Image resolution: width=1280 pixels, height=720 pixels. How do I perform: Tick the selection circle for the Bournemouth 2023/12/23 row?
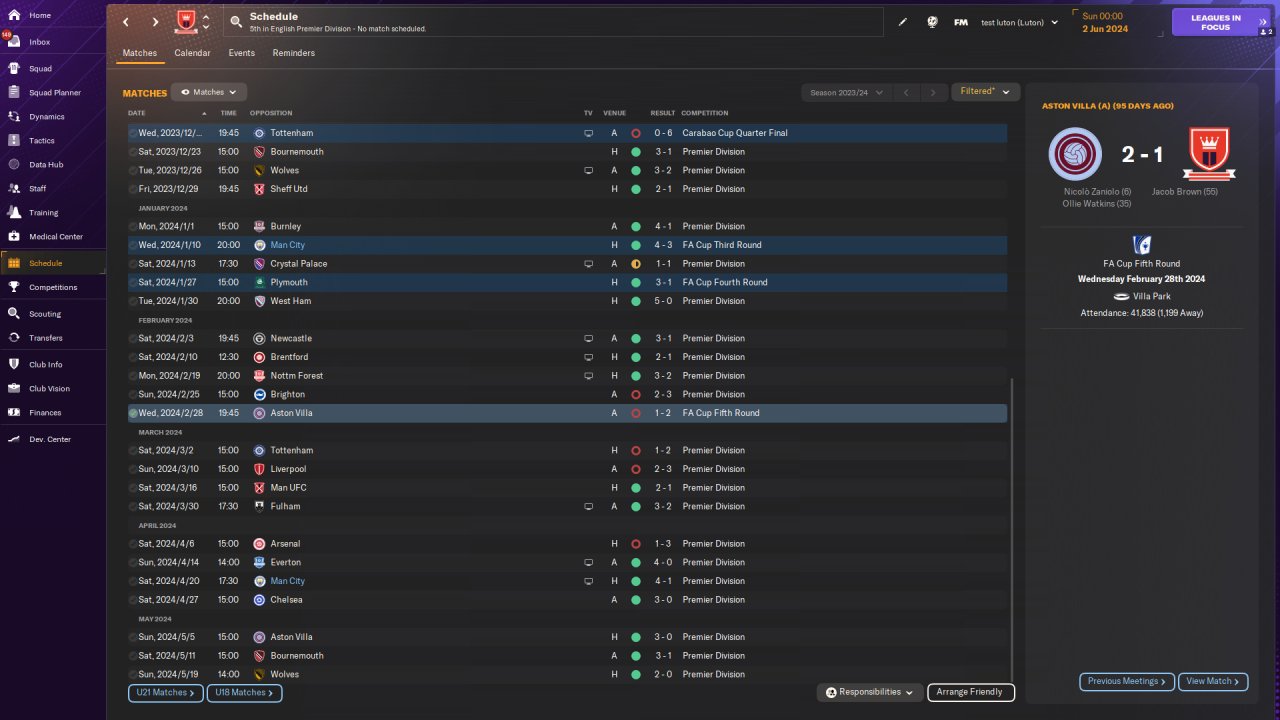tap(133, 152)
